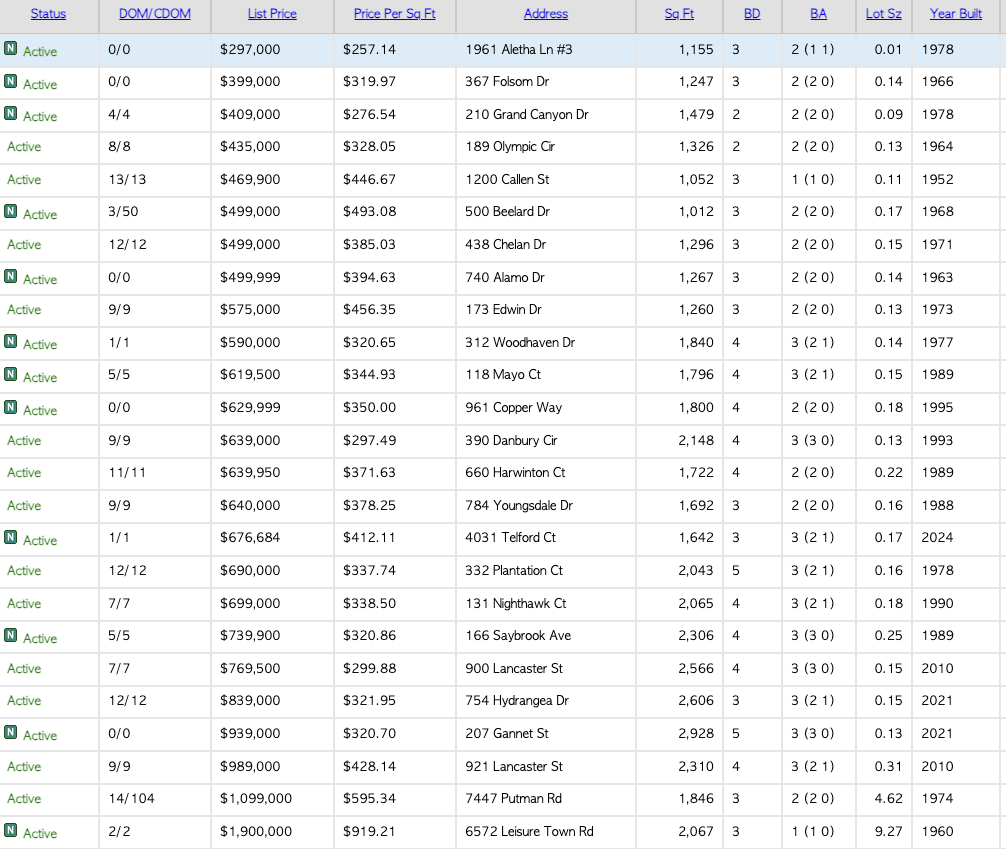Image resolution: width=1006 pixels, height=850 pixels.
Task: Select the $939,000 list price
Action: [x=250, y=733]
